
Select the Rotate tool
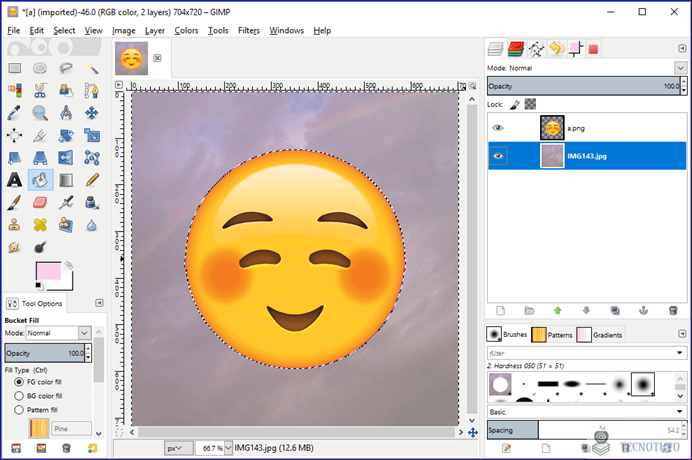pos(66,136)
